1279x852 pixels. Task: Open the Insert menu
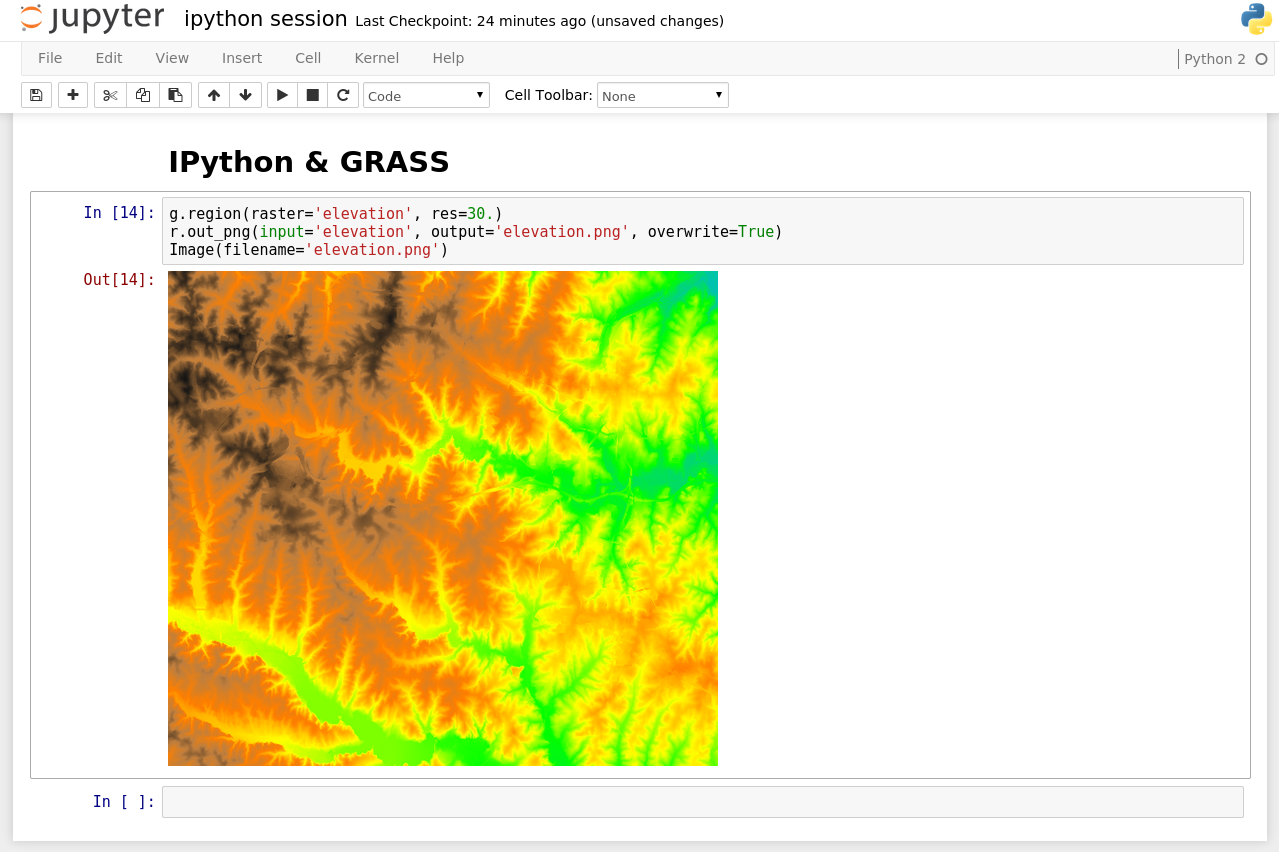[x=242, y=58]
